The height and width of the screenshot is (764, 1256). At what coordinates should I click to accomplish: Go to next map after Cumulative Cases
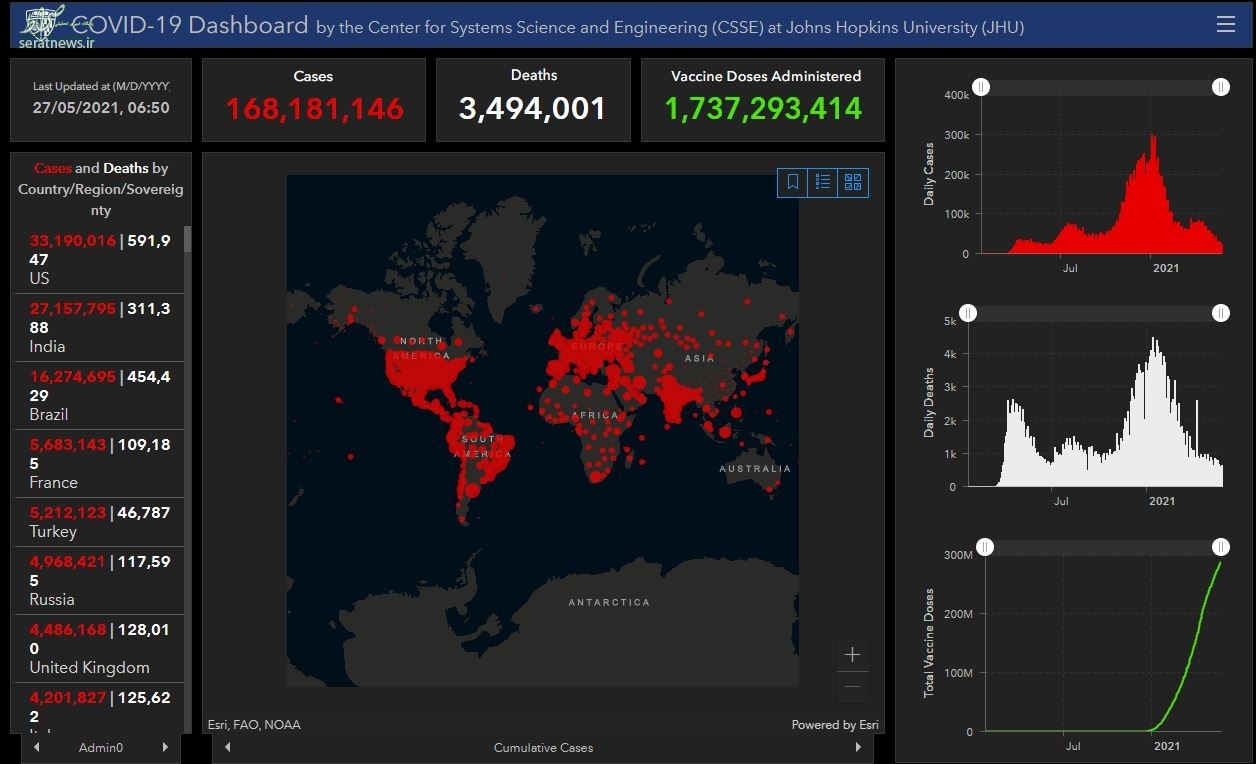[857, 747]
